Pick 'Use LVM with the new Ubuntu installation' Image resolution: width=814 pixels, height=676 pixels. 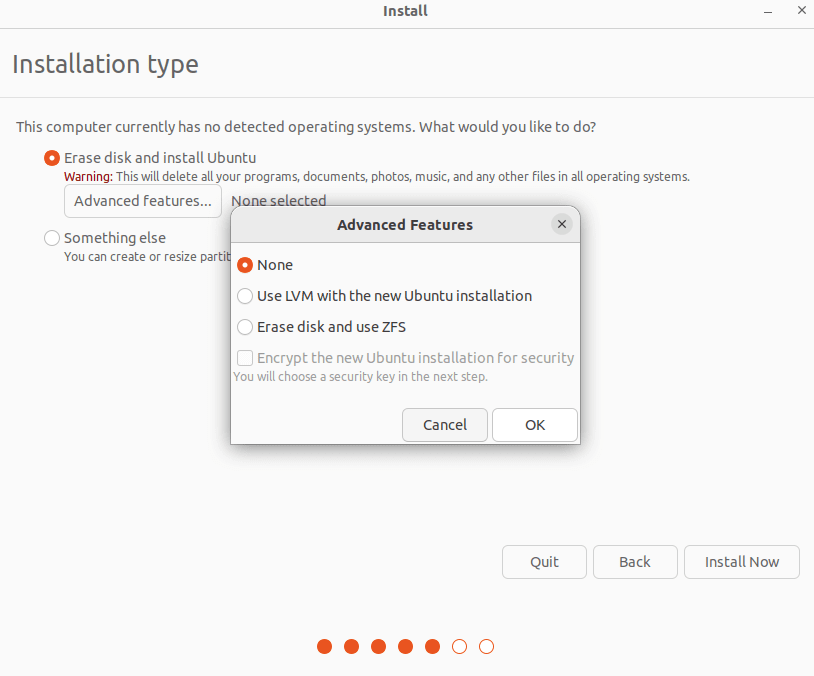point(245,296)
